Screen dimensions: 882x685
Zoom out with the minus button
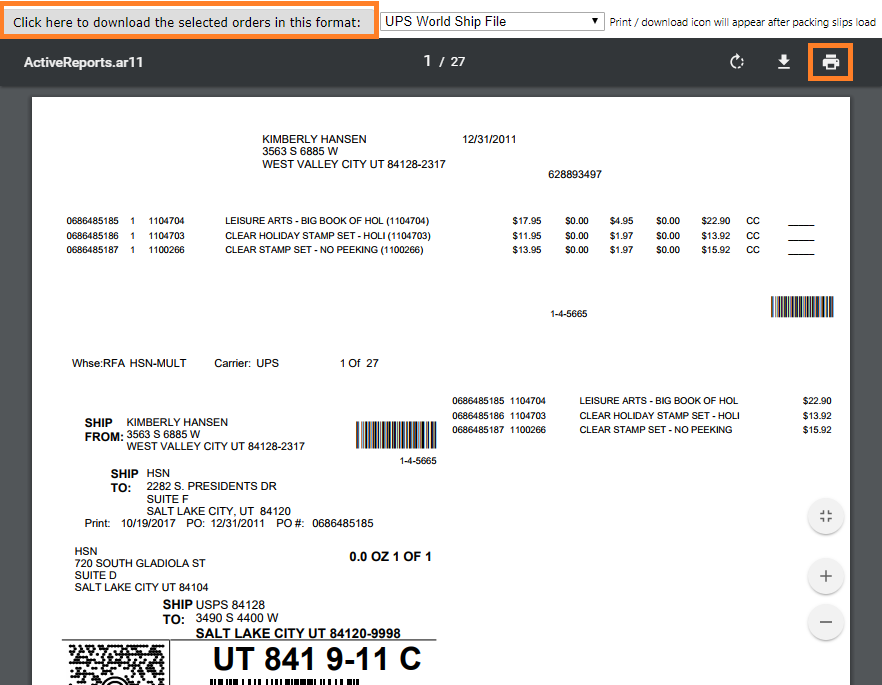coord(825,622)
